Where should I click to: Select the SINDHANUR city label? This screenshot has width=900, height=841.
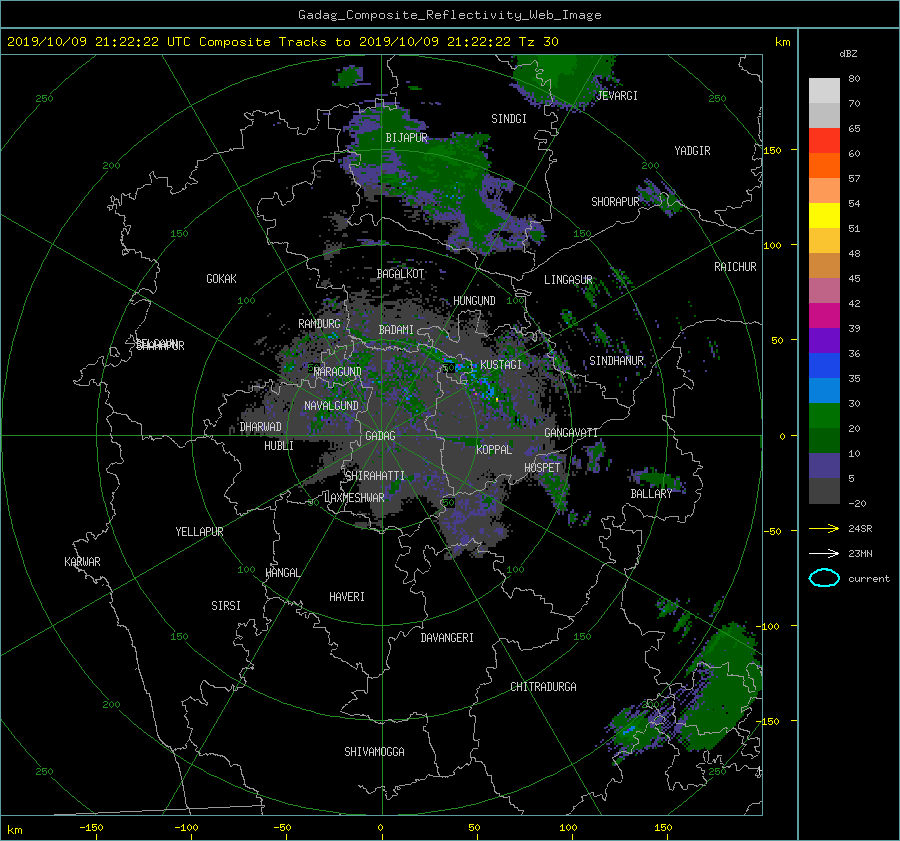click(x=616, y=361)
